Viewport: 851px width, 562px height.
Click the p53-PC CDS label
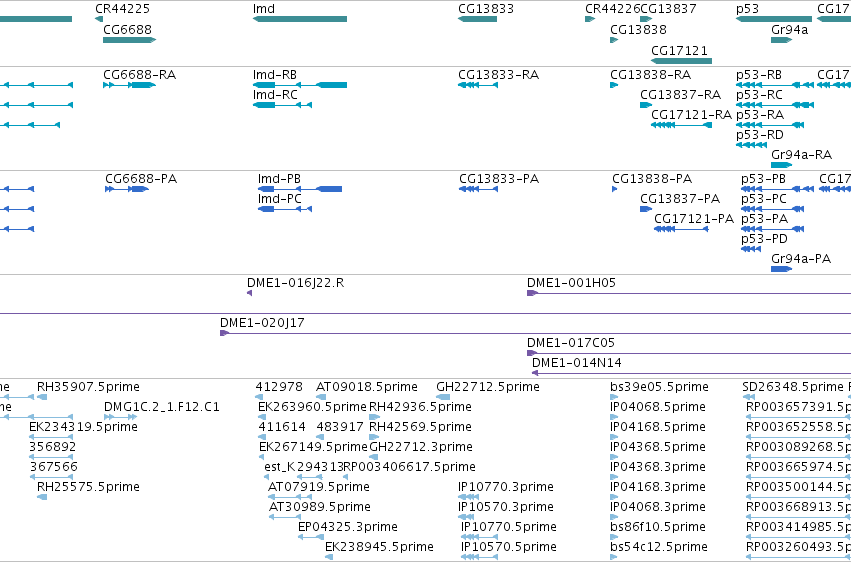(764, 199)
